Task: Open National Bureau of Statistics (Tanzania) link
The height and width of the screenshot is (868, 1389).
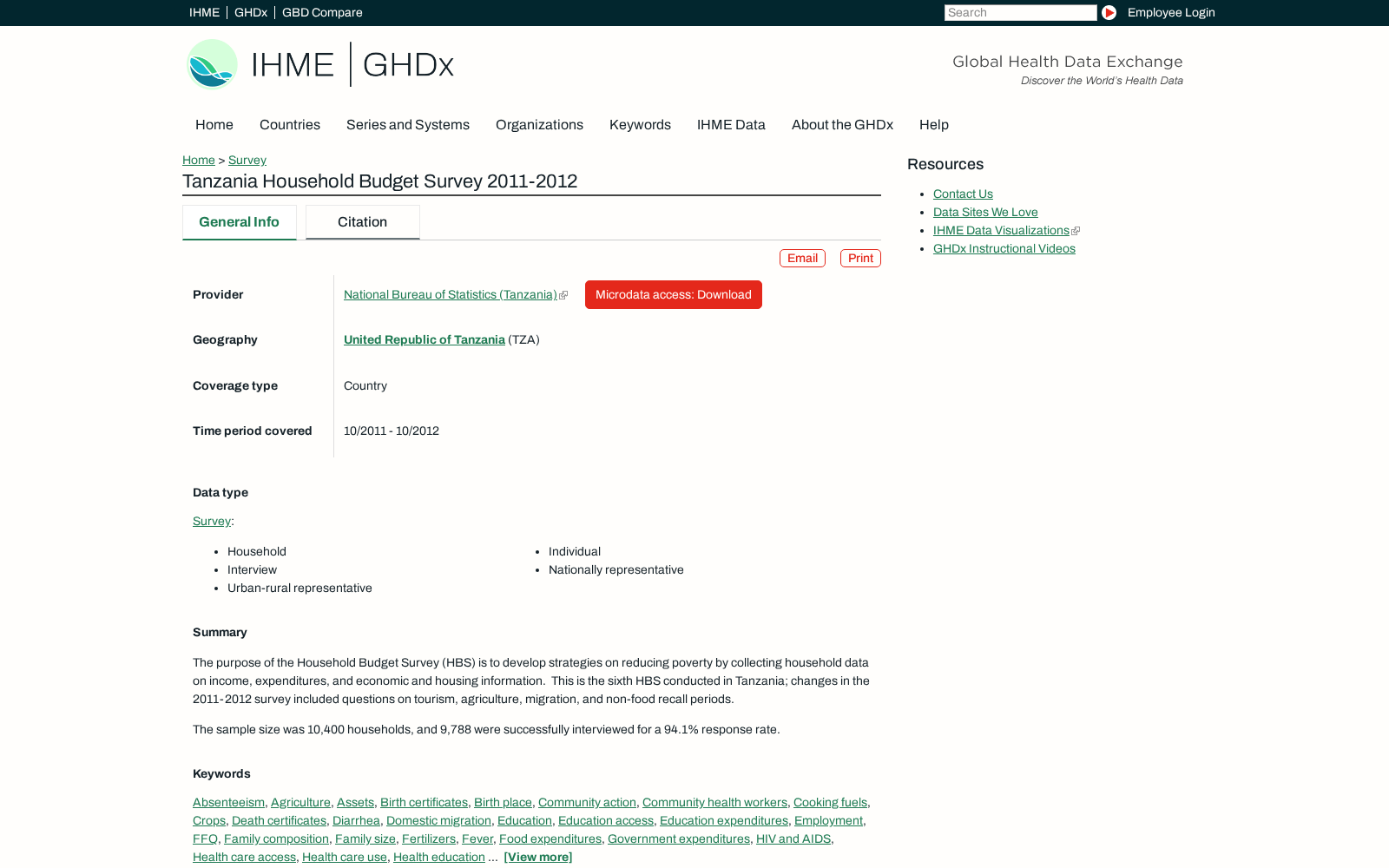Action: click(451, 295)
